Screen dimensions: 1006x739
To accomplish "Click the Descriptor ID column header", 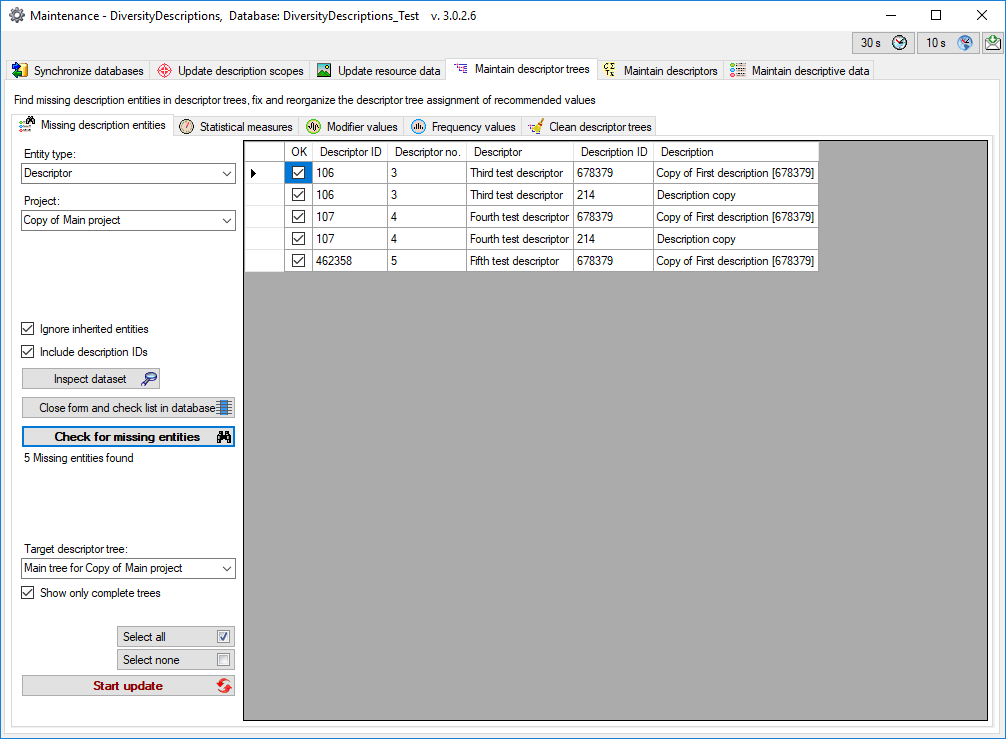I will [350, 152].
